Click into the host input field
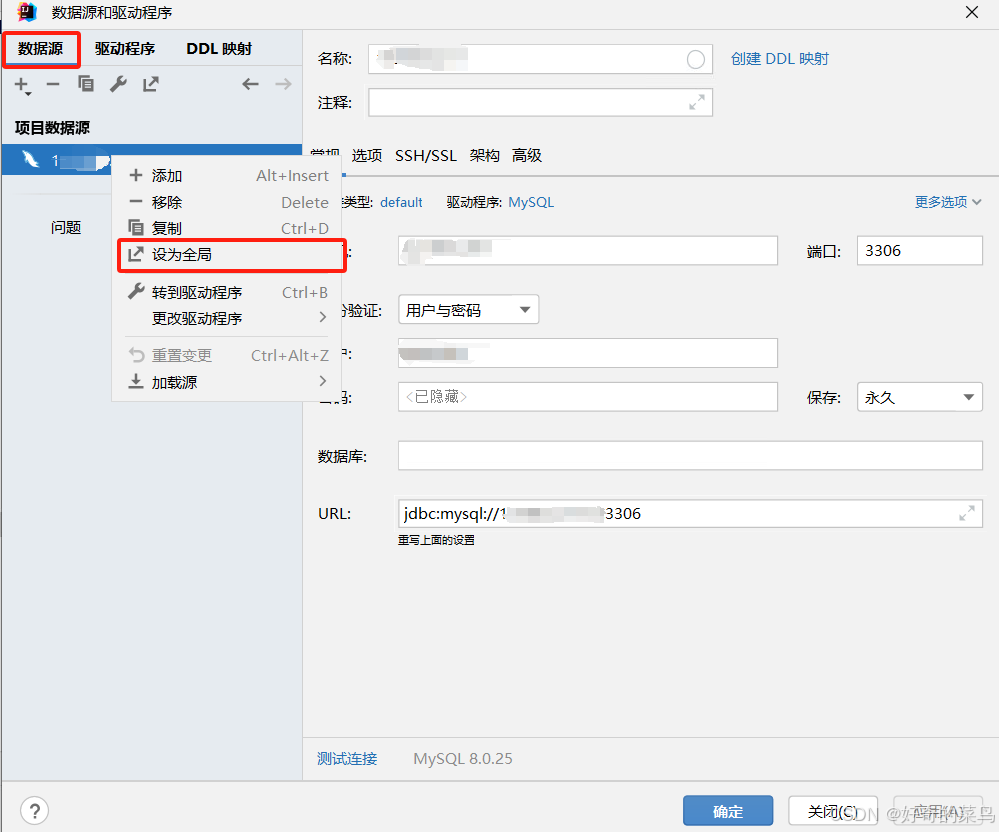 [x=588, y=250]
